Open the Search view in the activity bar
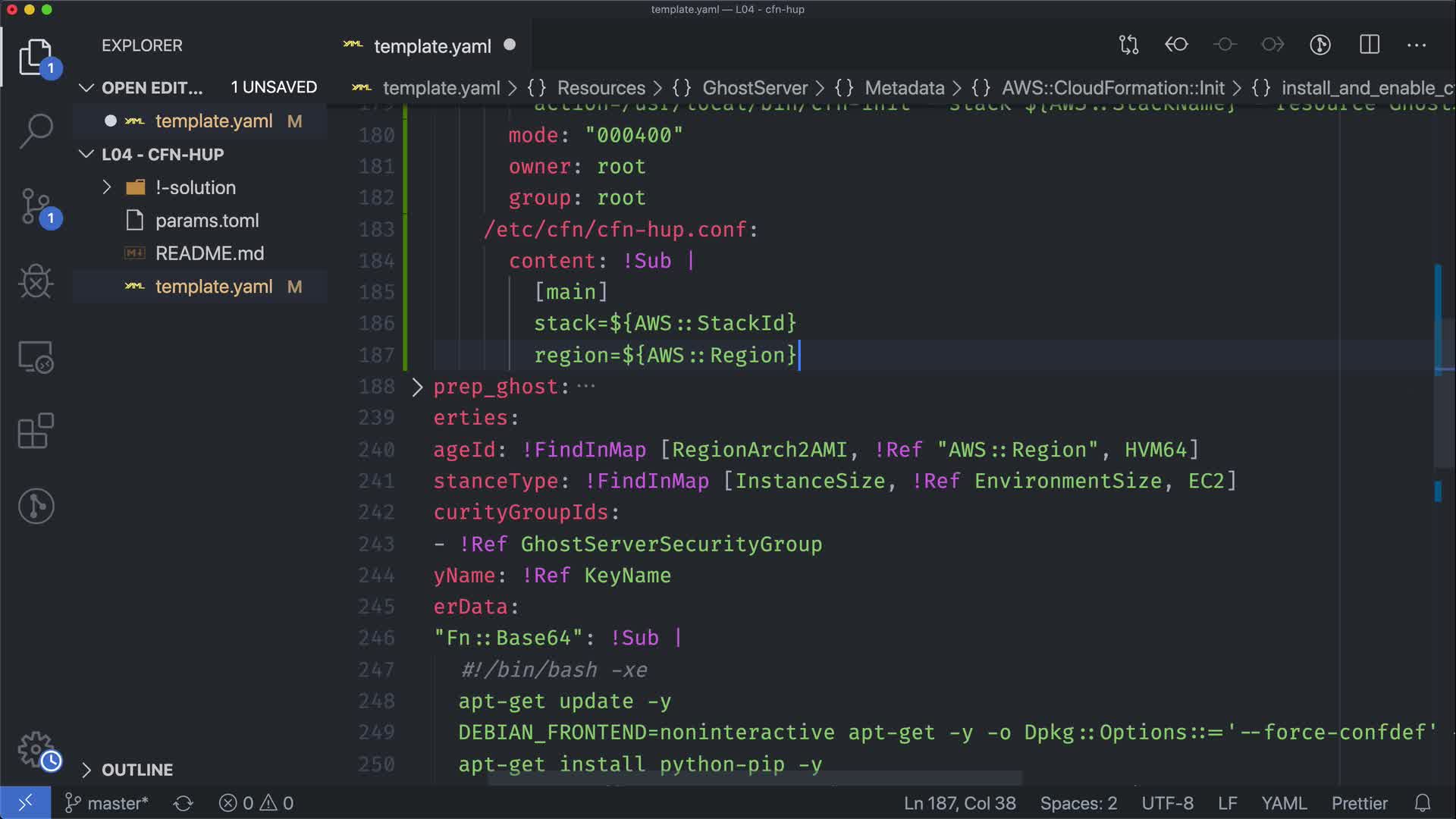Viewport: 1456px width, 819px height. pos(36,130)
